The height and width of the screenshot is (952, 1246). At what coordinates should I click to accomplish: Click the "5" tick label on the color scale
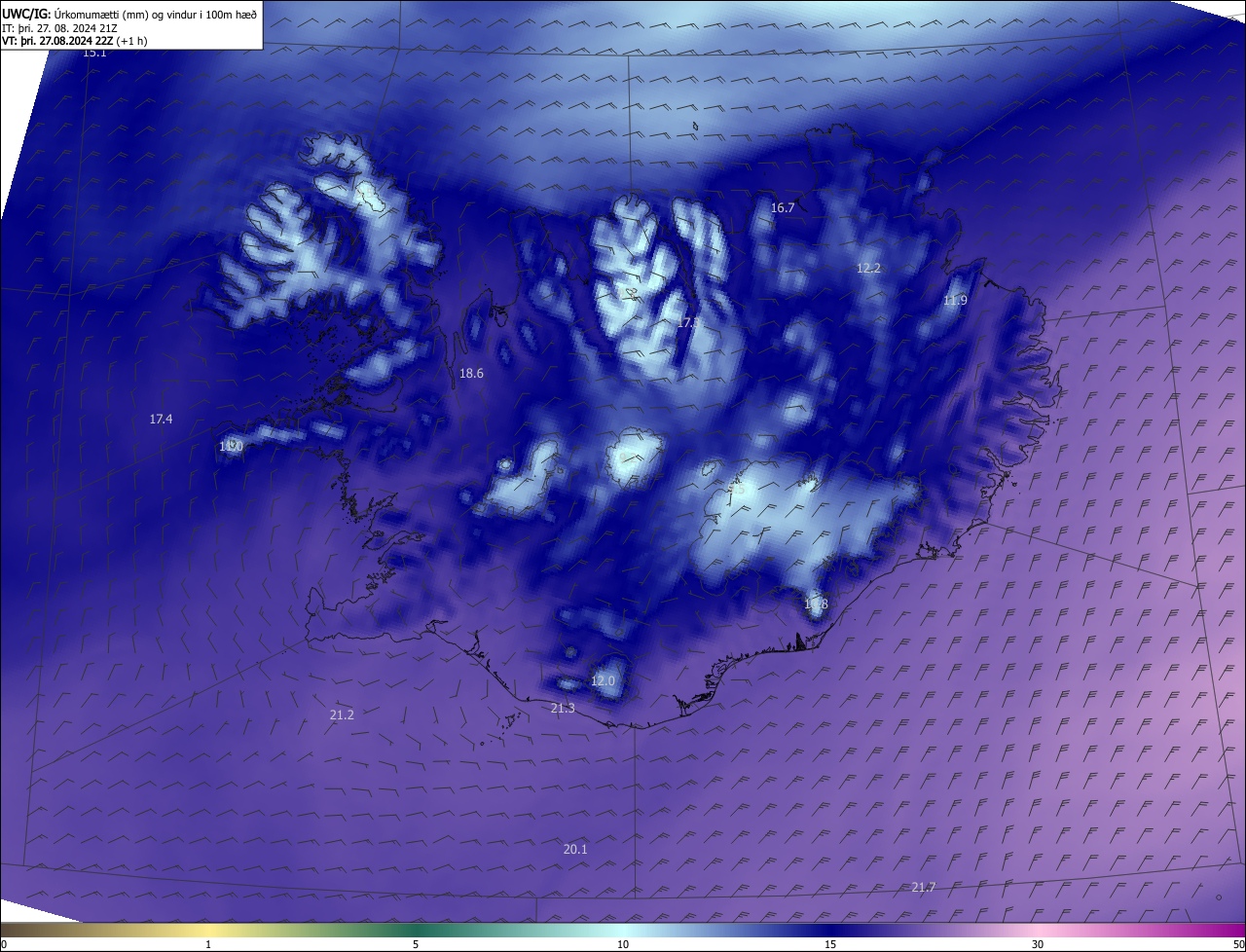(x=416, y=944)
